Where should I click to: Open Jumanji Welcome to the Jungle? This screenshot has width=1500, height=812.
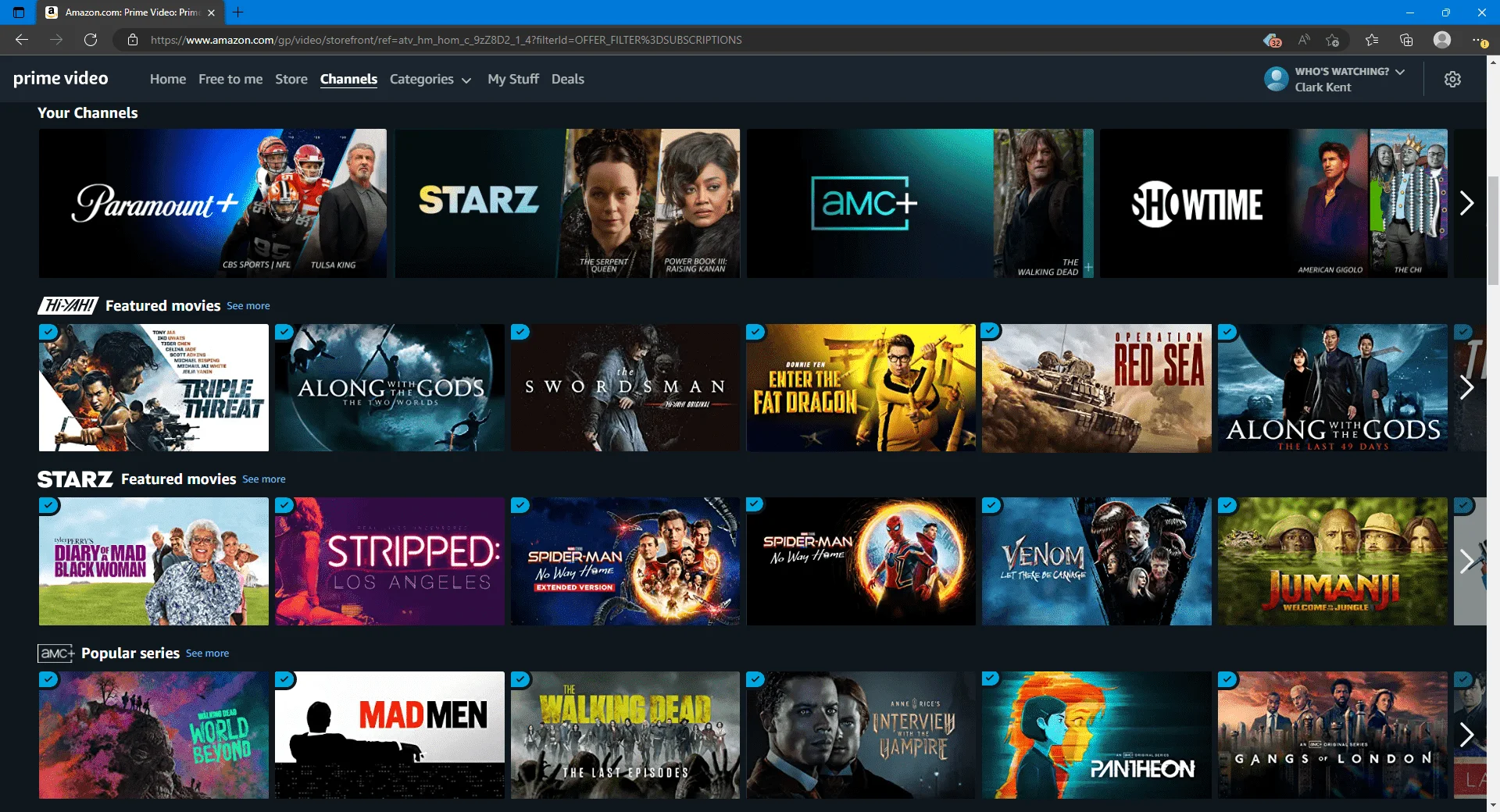coord(1333,561)
